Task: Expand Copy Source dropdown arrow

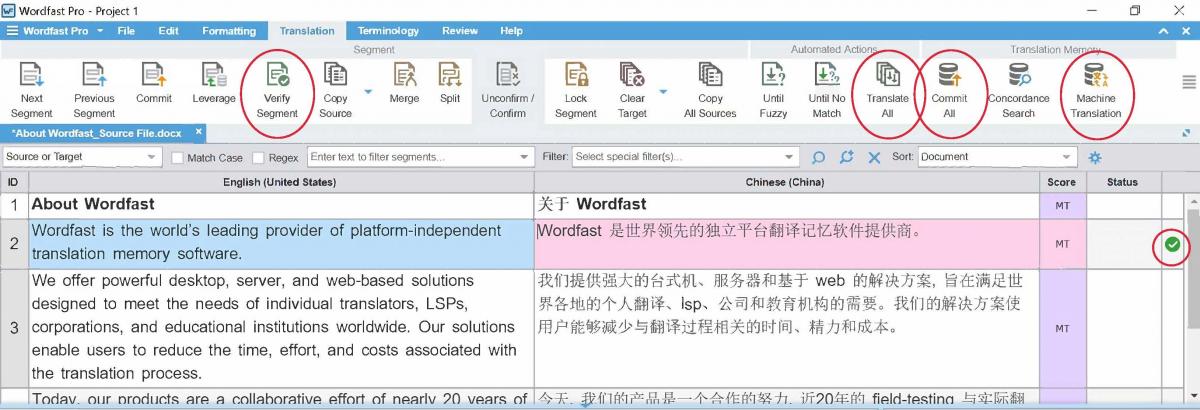Action: (x=368, y=92)
